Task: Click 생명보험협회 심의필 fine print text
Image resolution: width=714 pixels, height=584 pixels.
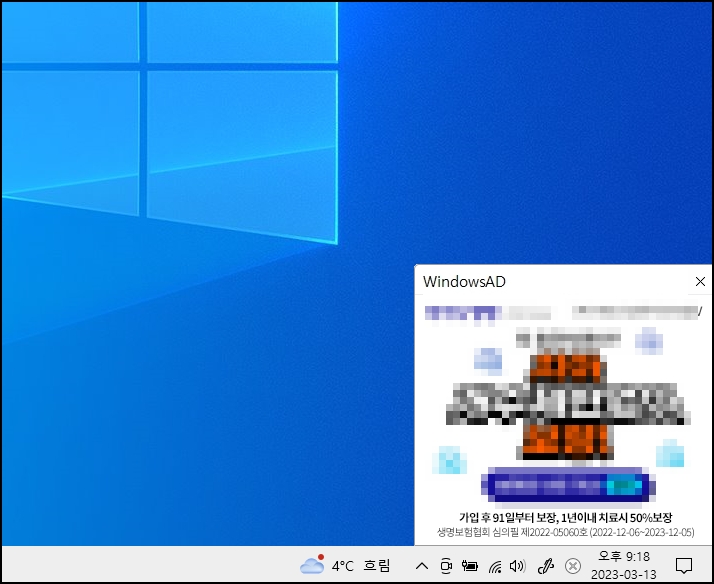Action: 566,532
